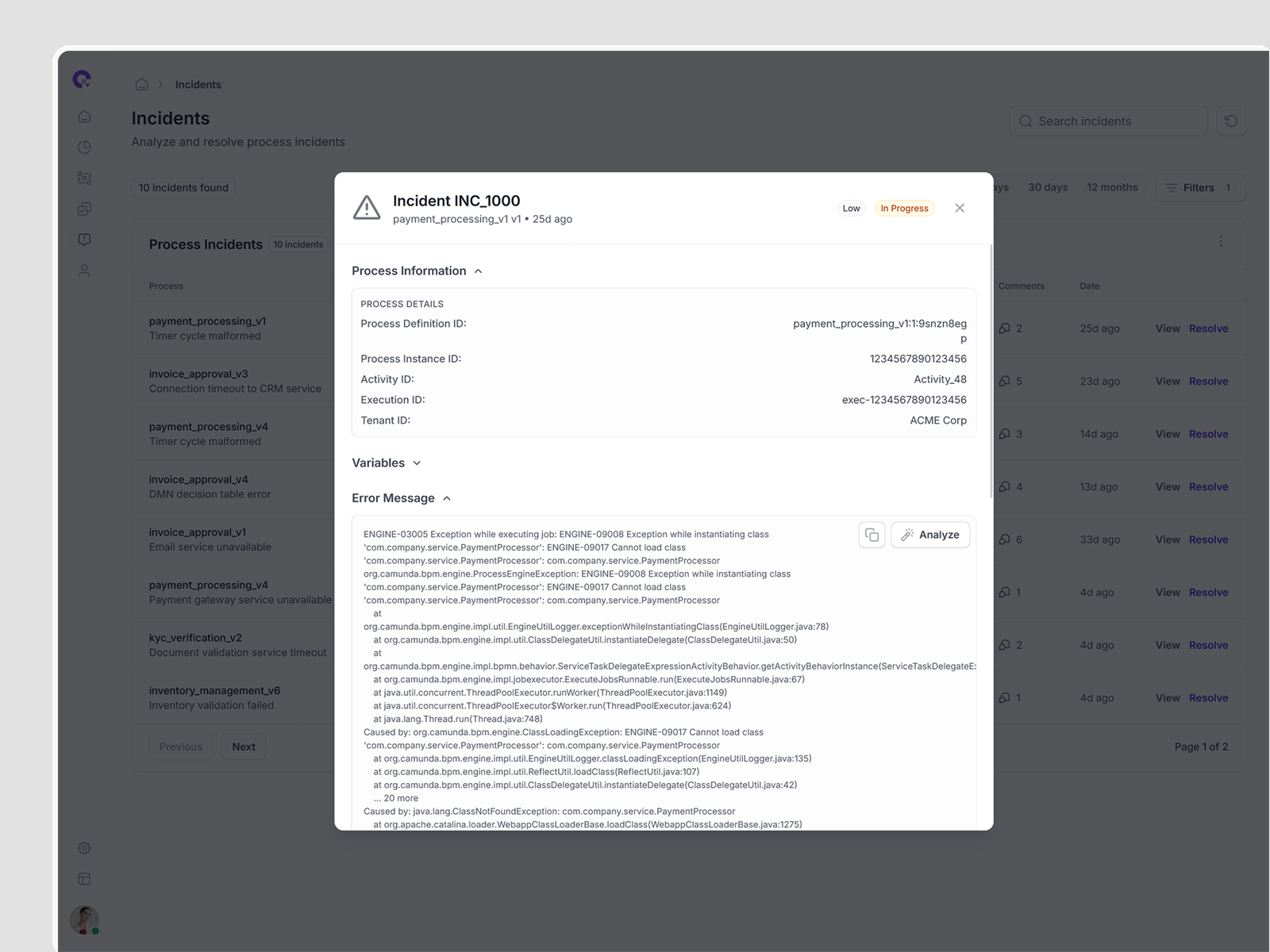Open the Home sidebar icon
This screenshot has height=952, width=1270.
84,116
